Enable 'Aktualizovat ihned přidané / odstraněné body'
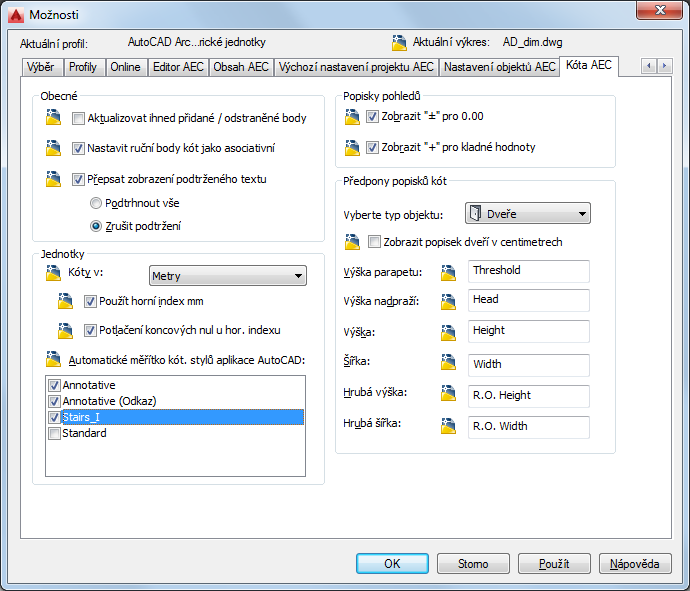Viewport: 690px width, 591px height. click(x=78, y=118)
